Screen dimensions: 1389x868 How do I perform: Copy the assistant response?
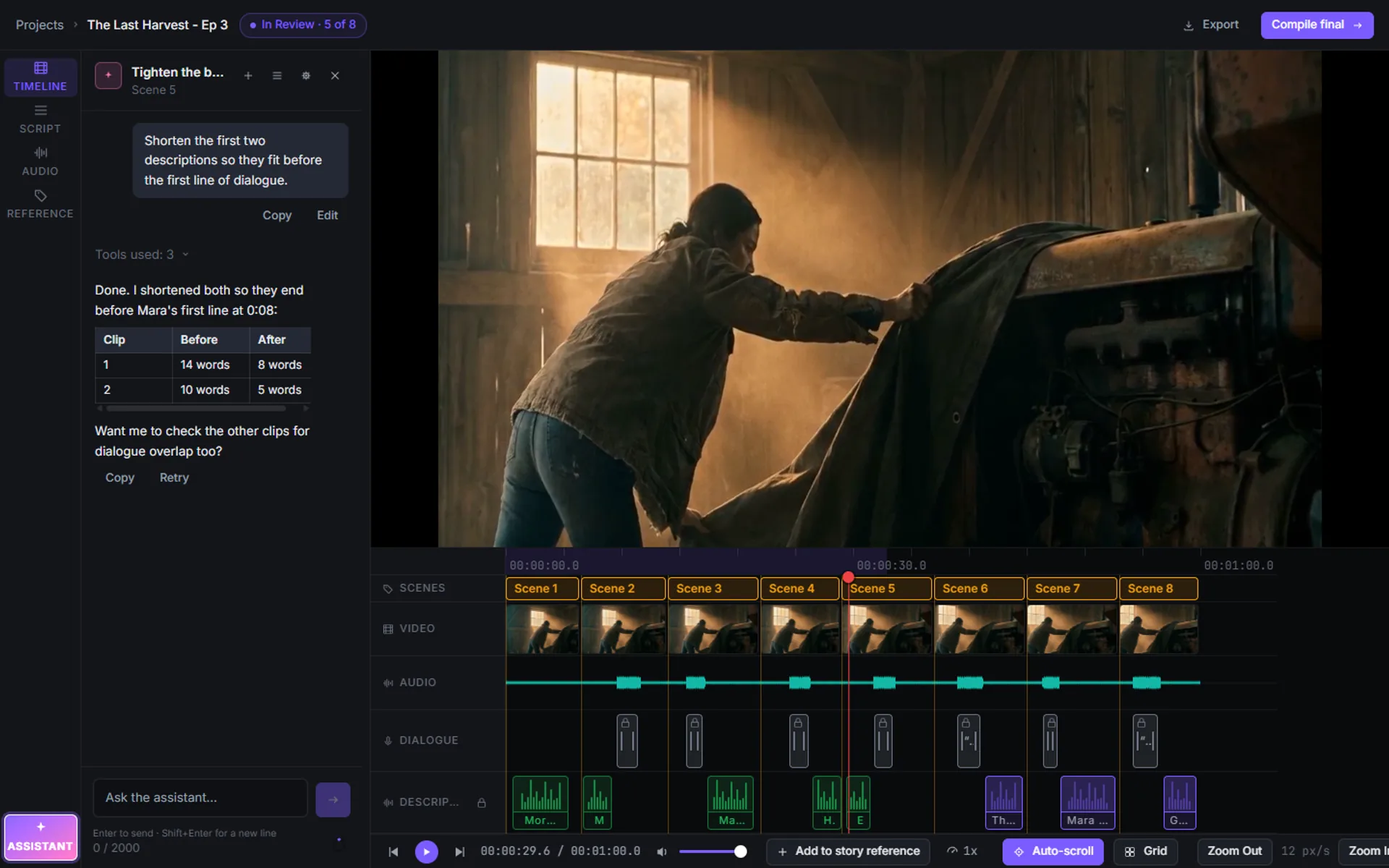pos(120,477)
